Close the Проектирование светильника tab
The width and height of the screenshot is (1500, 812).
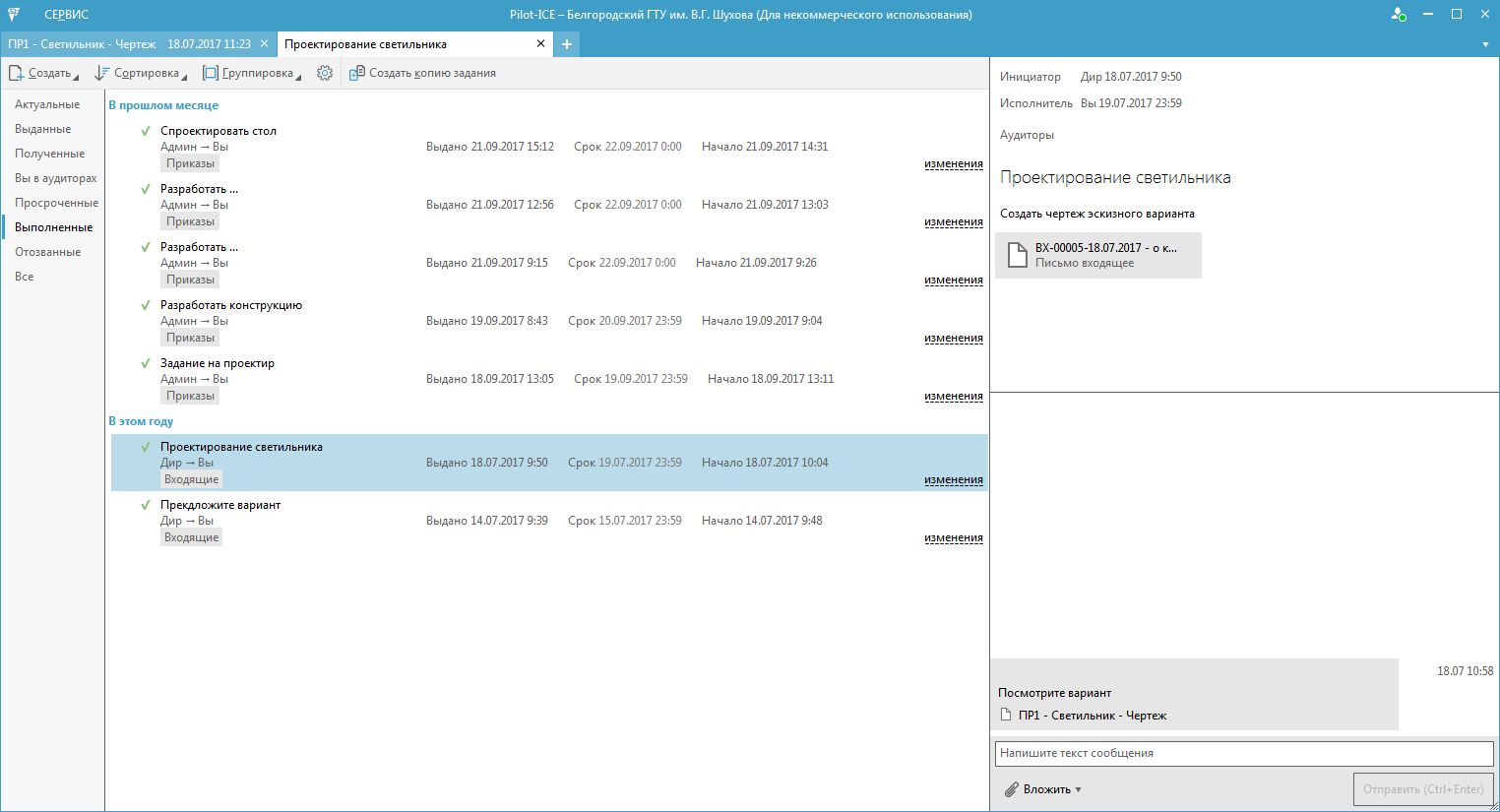coord(540,44)
